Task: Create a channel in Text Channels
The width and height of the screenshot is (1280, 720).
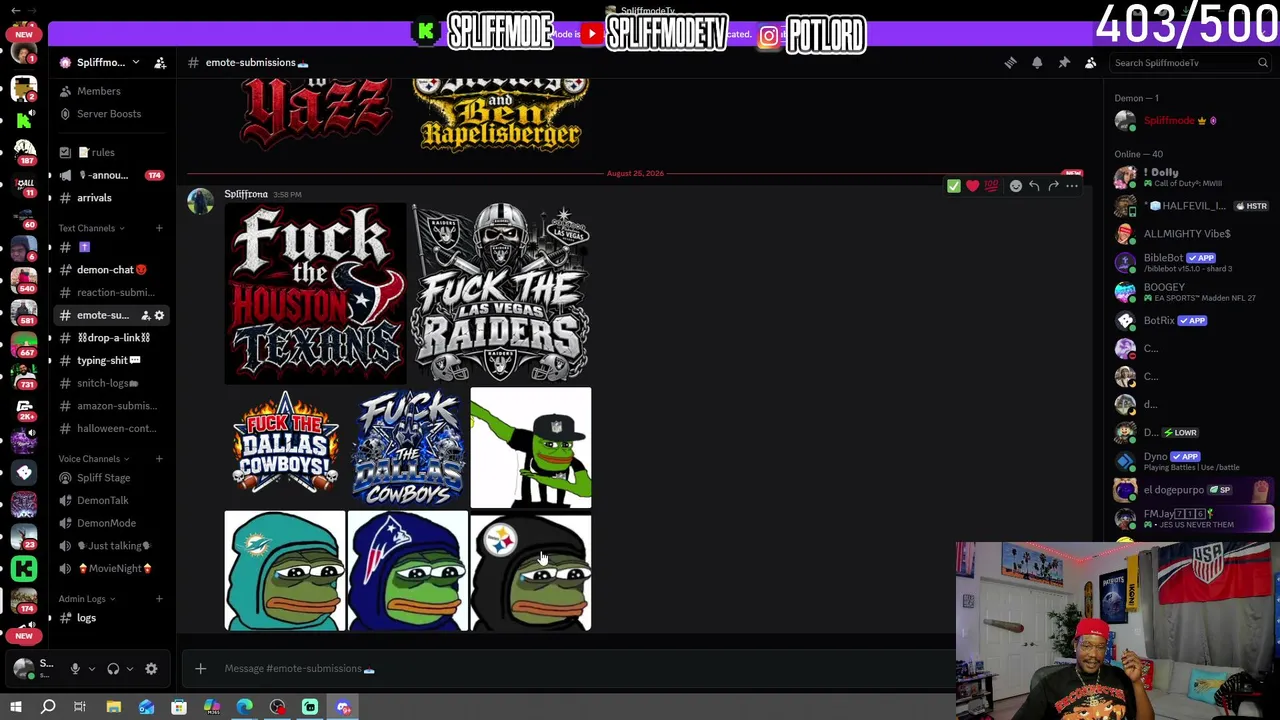Action: [x=159, y=228]
